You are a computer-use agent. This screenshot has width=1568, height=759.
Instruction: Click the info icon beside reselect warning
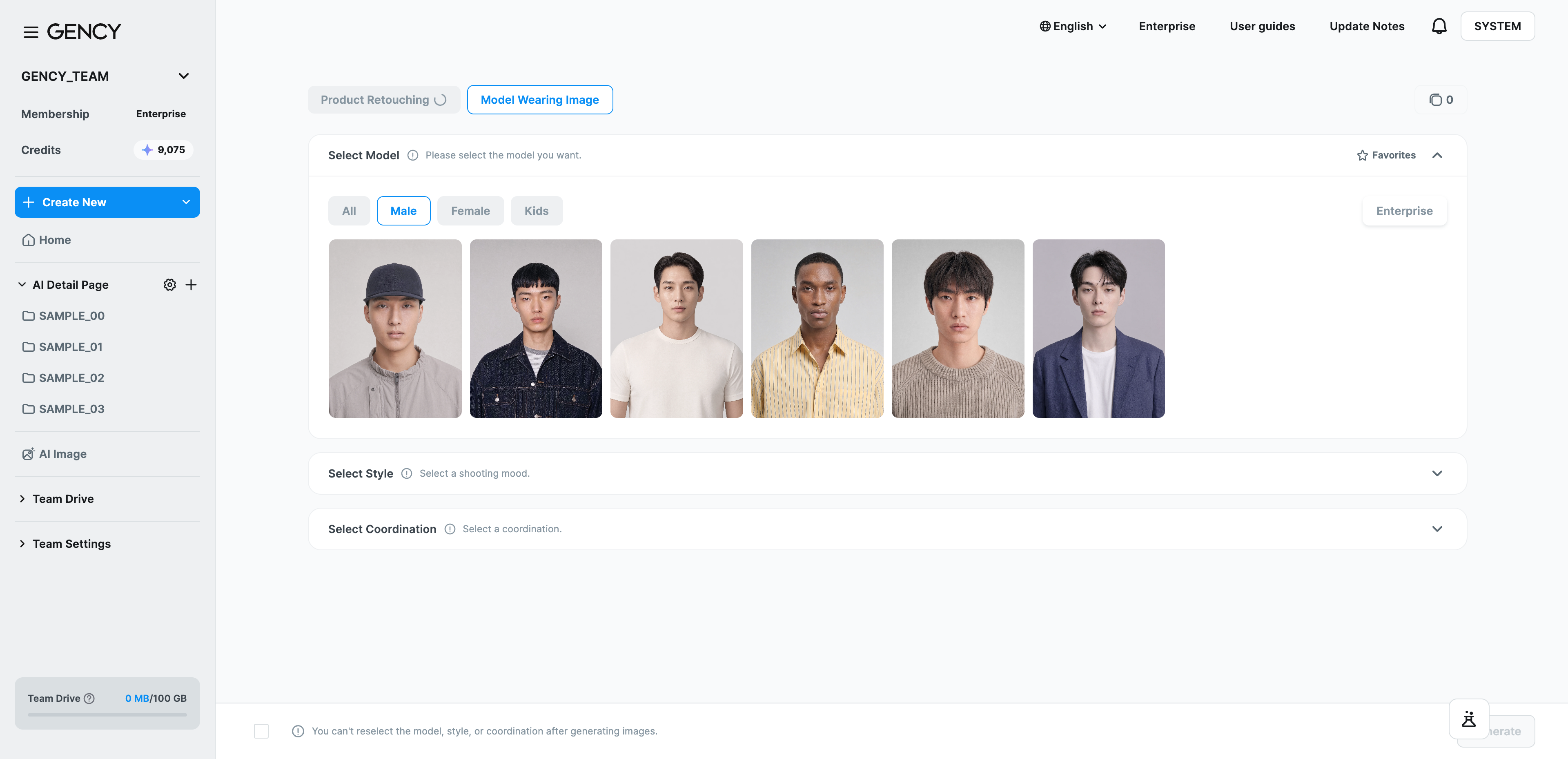click(298, 731)
